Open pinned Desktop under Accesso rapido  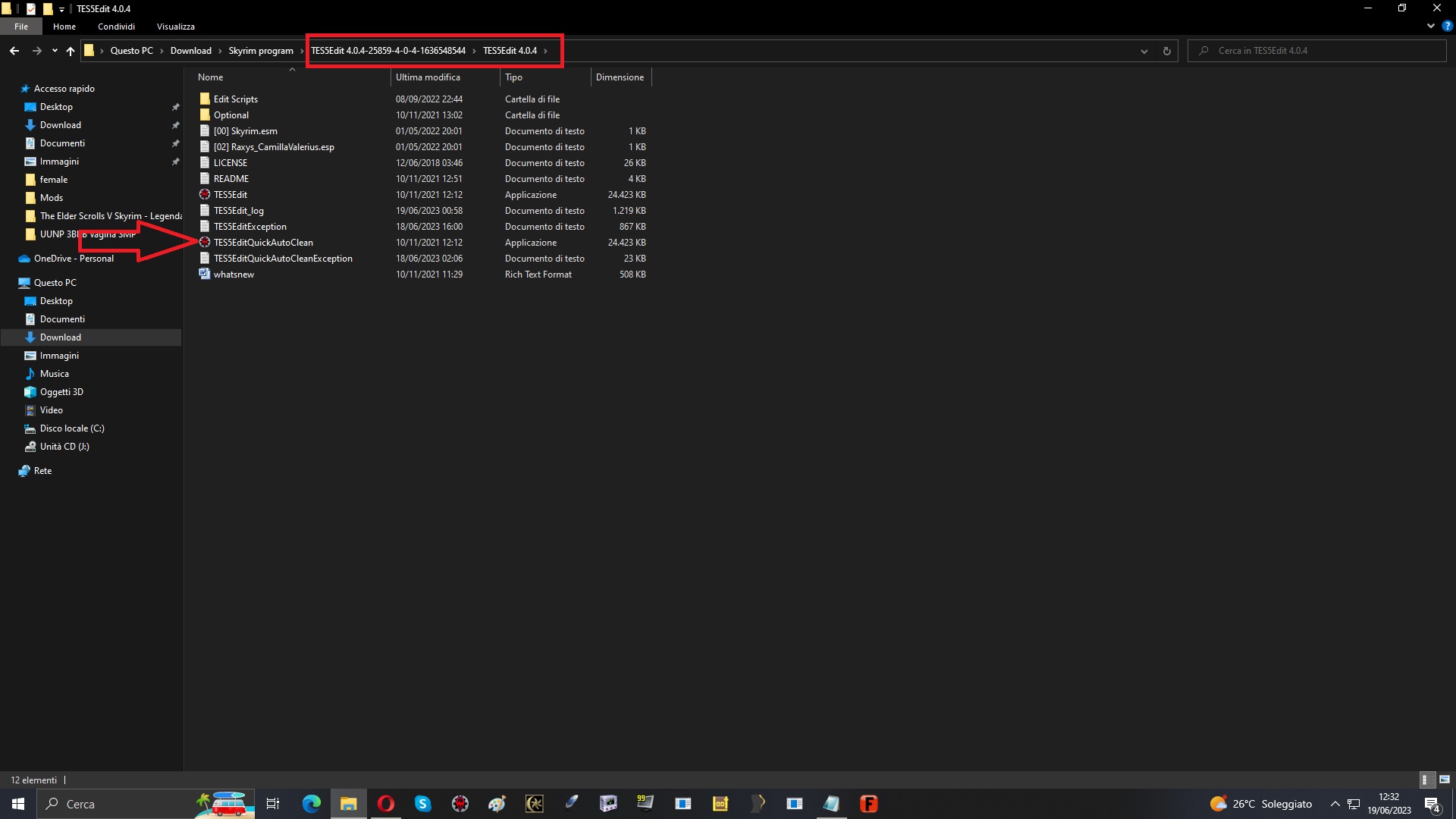point(56,107)
